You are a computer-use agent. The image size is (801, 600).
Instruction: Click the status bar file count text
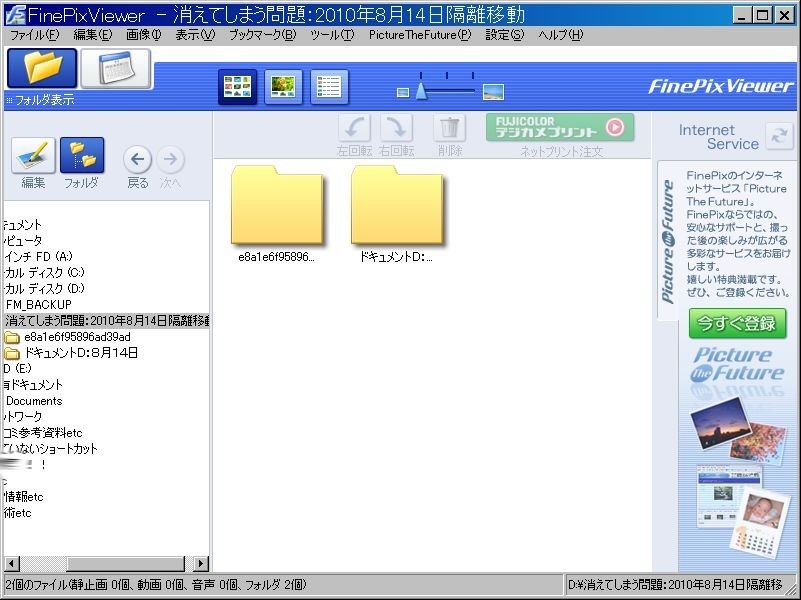pos(156,585)
